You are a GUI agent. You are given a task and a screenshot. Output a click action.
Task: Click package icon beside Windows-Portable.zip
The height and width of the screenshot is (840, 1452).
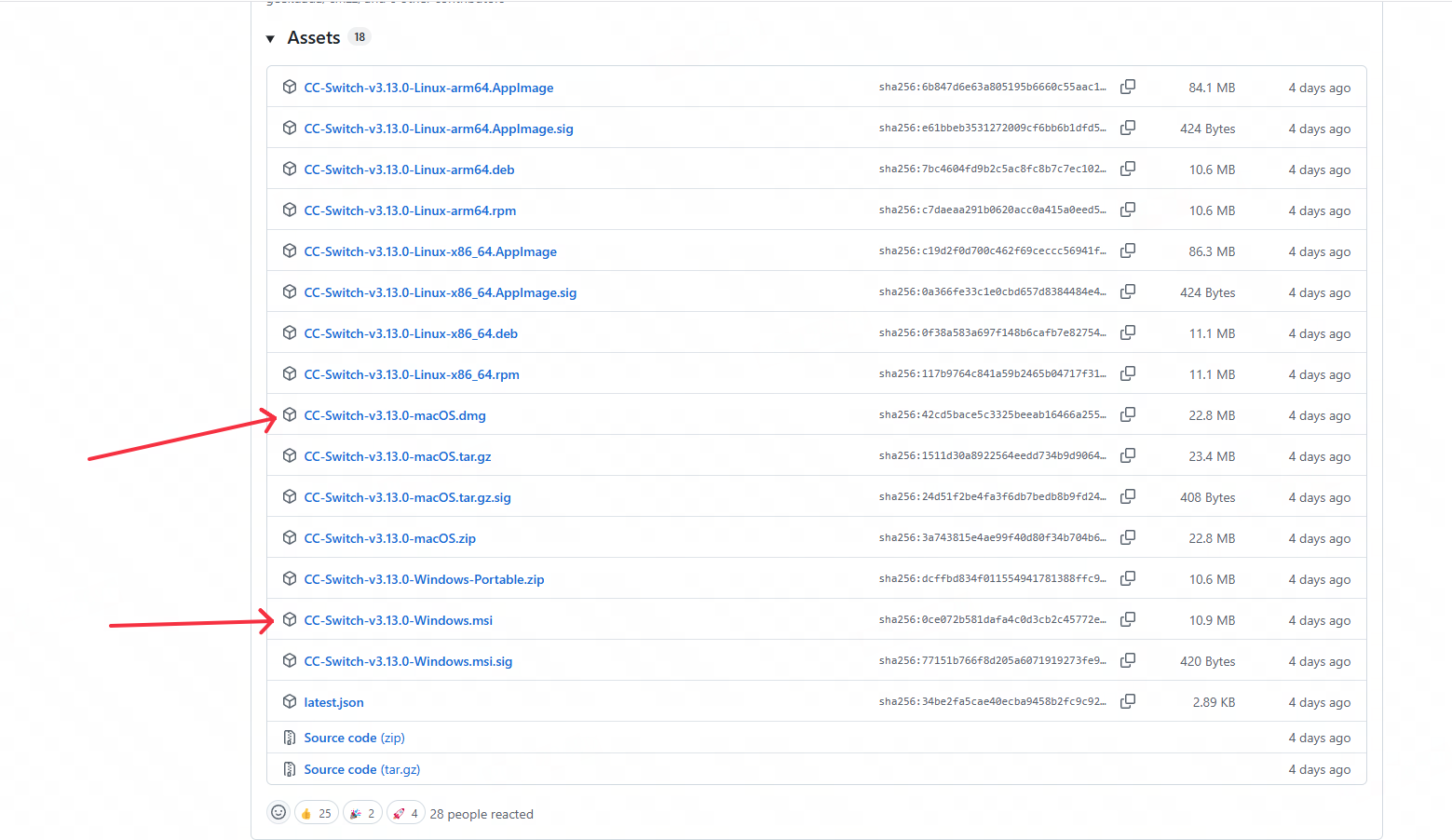290,578
